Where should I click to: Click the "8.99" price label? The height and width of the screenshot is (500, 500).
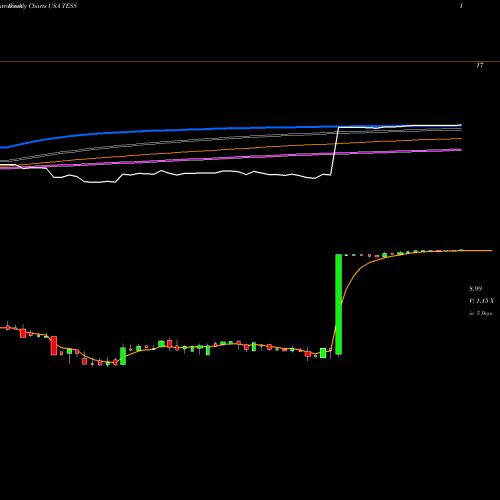pyautogui.click(x=476, y=289)
